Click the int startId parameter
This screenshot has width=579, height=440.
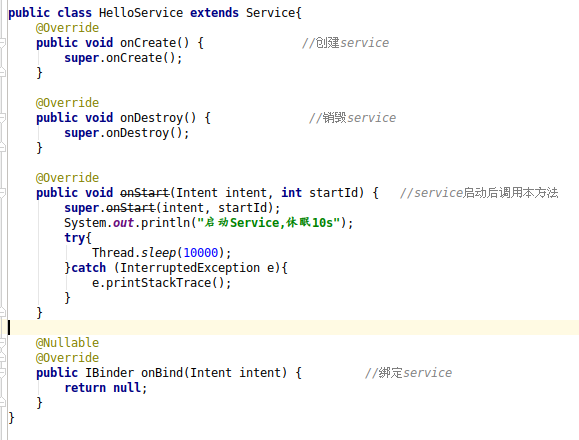[319, 193]
